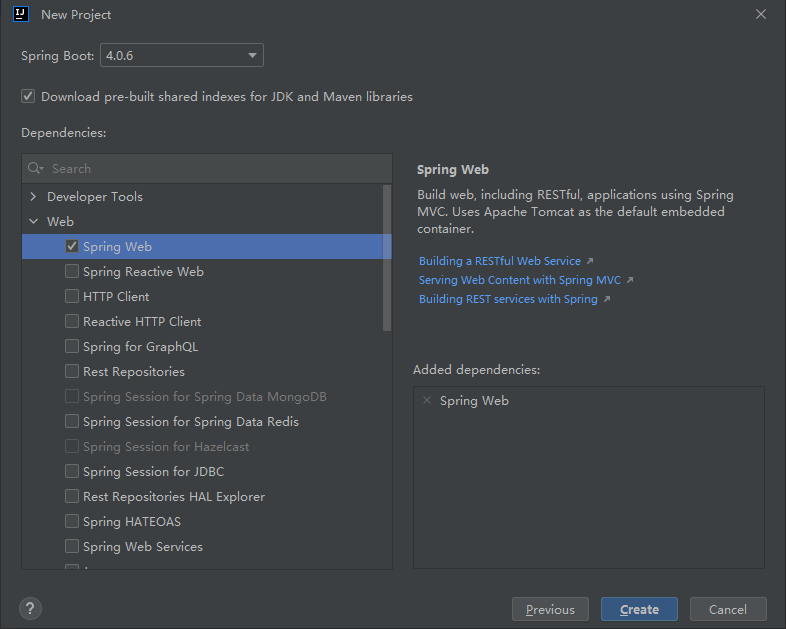This screenshot has height=629, width=786.
Task: Click arrow icon beside Serving Web Content link
Action: tap(630, 280)
